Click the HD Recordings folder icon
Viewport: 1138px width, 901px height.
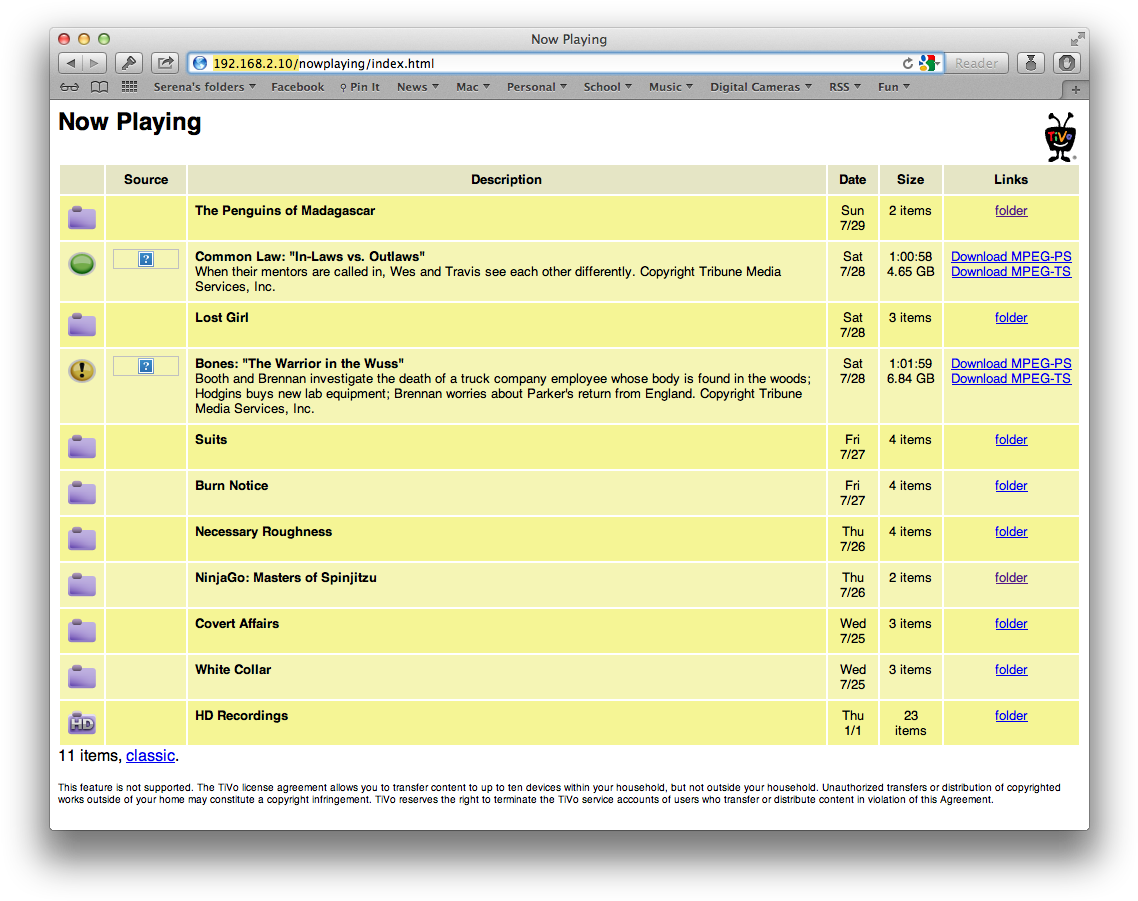tap(82, 722)
